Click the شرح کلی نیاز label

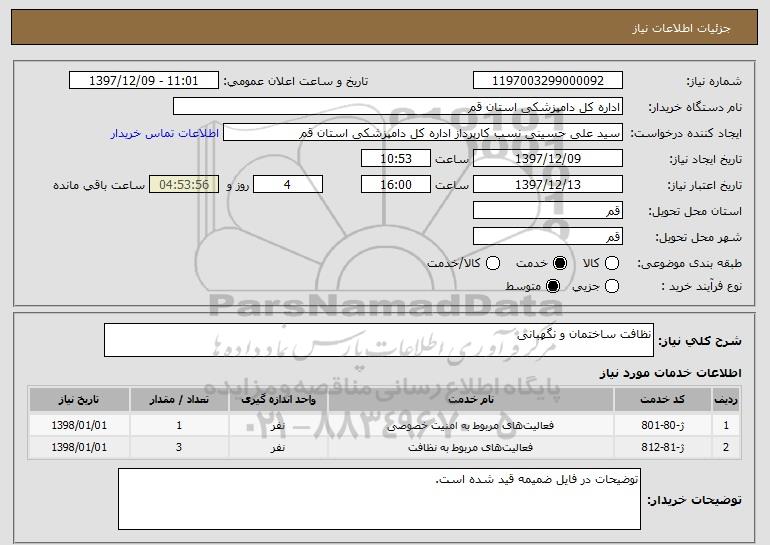[700, 341]
